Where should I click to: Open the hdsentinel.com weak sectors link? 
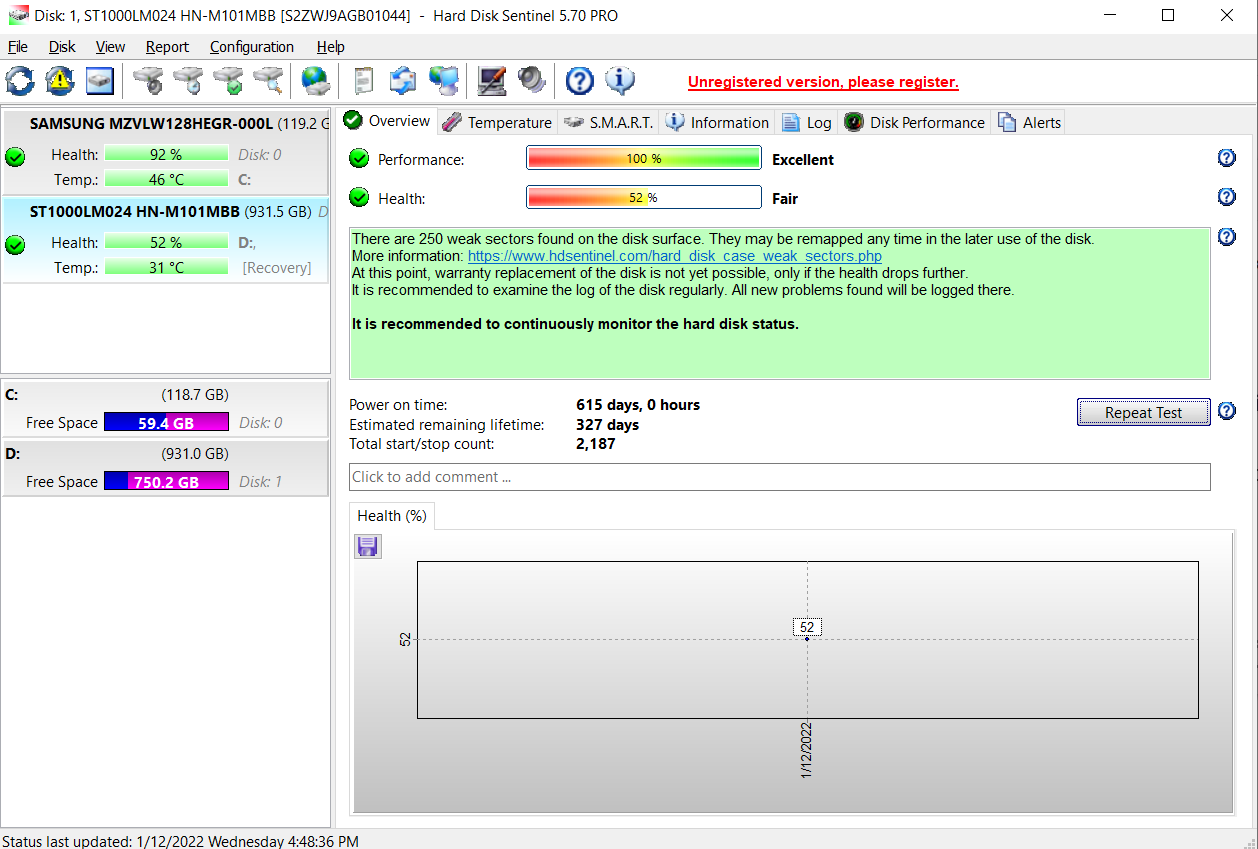675,256
